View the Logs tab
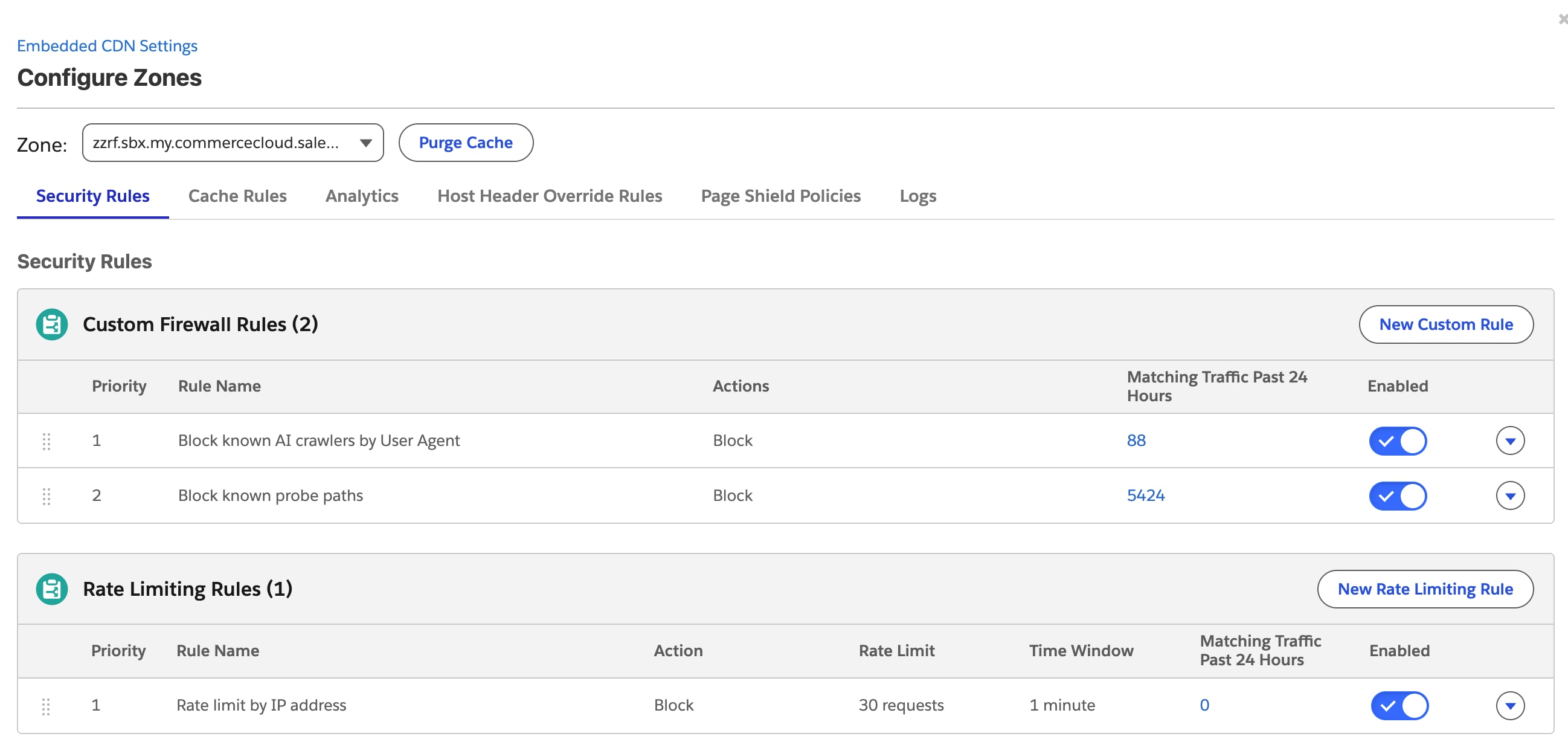This screenshot has width=1568, height=742. (918, 196)
